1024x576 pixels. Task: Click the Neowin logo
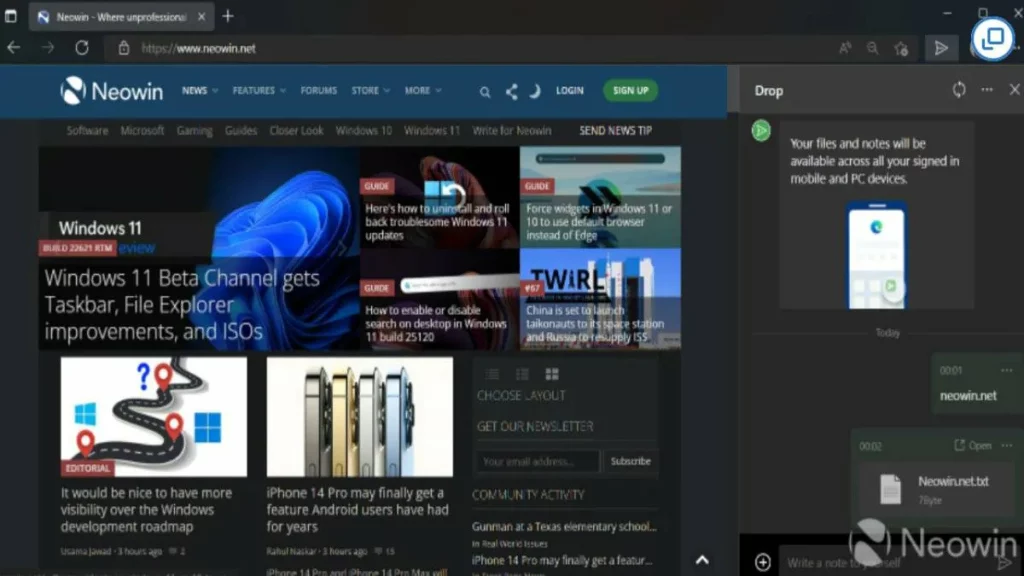pyautogui.click(x=112, y=91)
